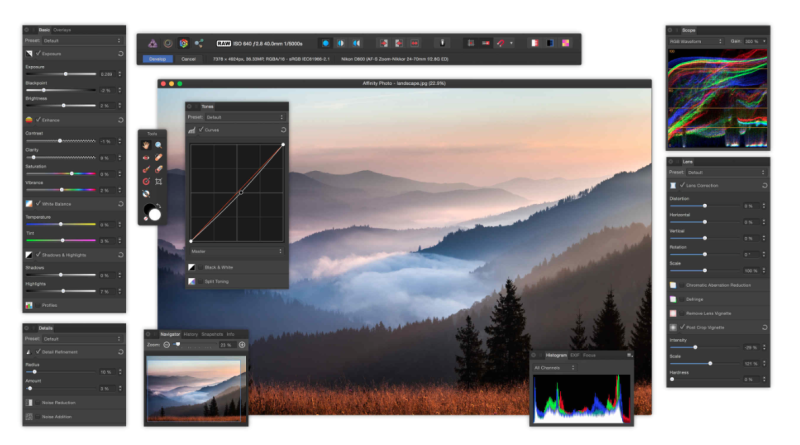Select the Hand (View) tool
Image resolution: width=800 pixels, height=445 pixels.
(x=146, y=146)
